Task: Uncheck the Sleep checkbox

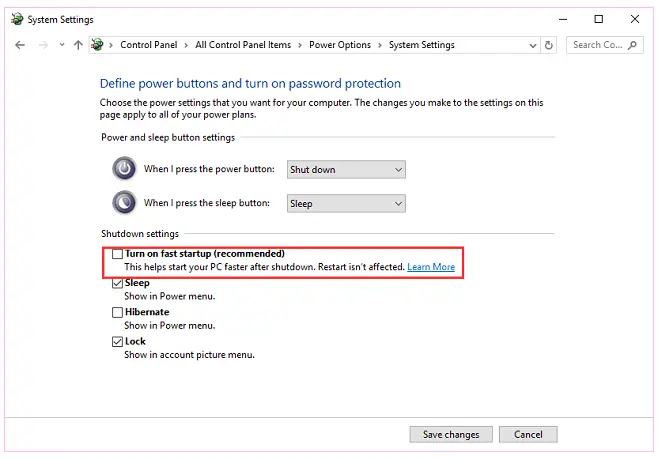Action: [x=117, y=283]
